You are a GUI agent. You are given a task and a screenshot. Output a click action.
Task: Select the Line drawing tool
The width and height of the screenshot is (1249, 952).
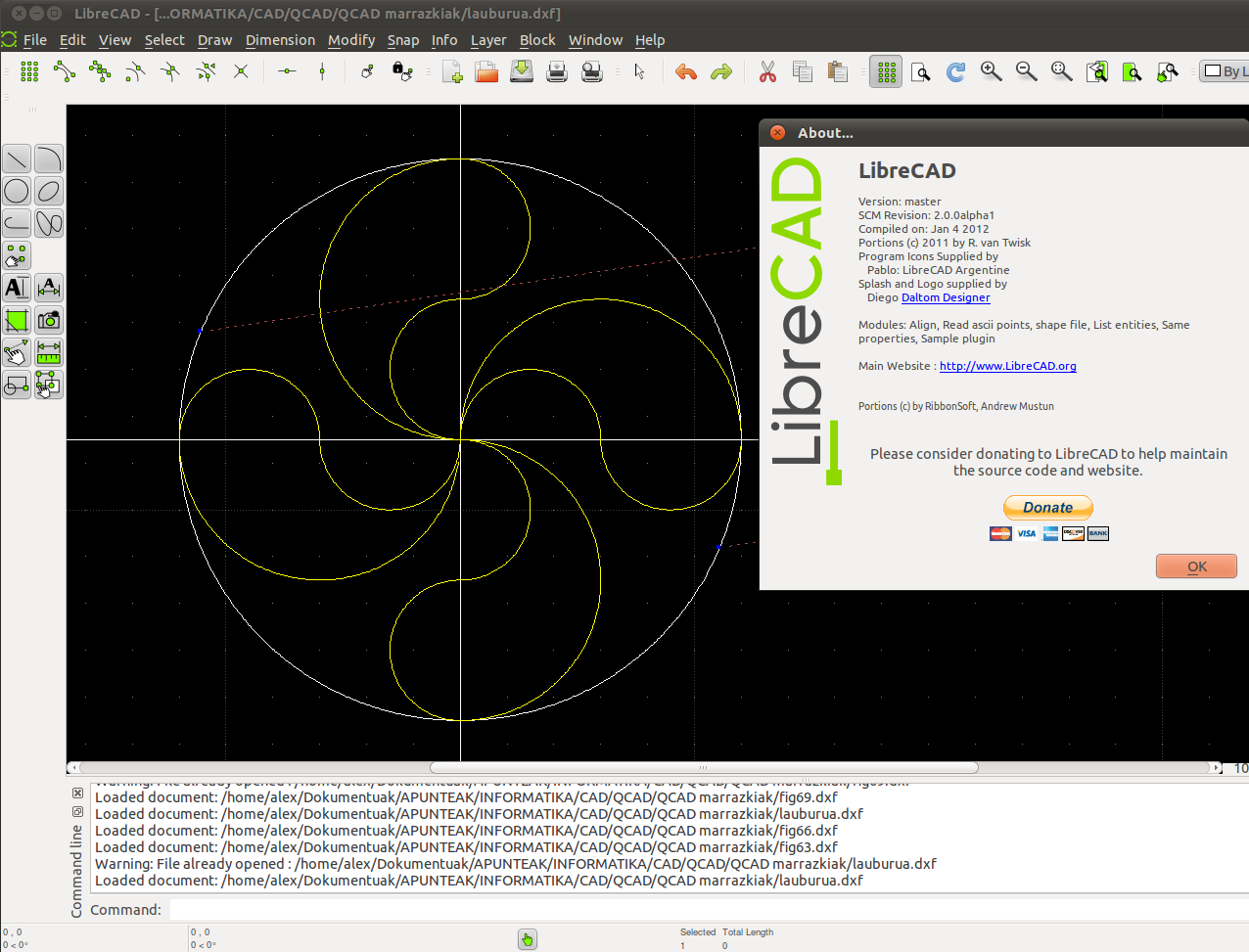click(x=17, y=159)
